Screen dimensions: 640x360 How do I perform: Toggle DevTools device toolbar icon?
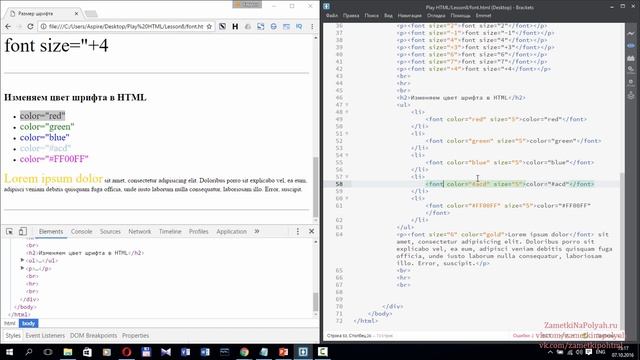[23, 231]
